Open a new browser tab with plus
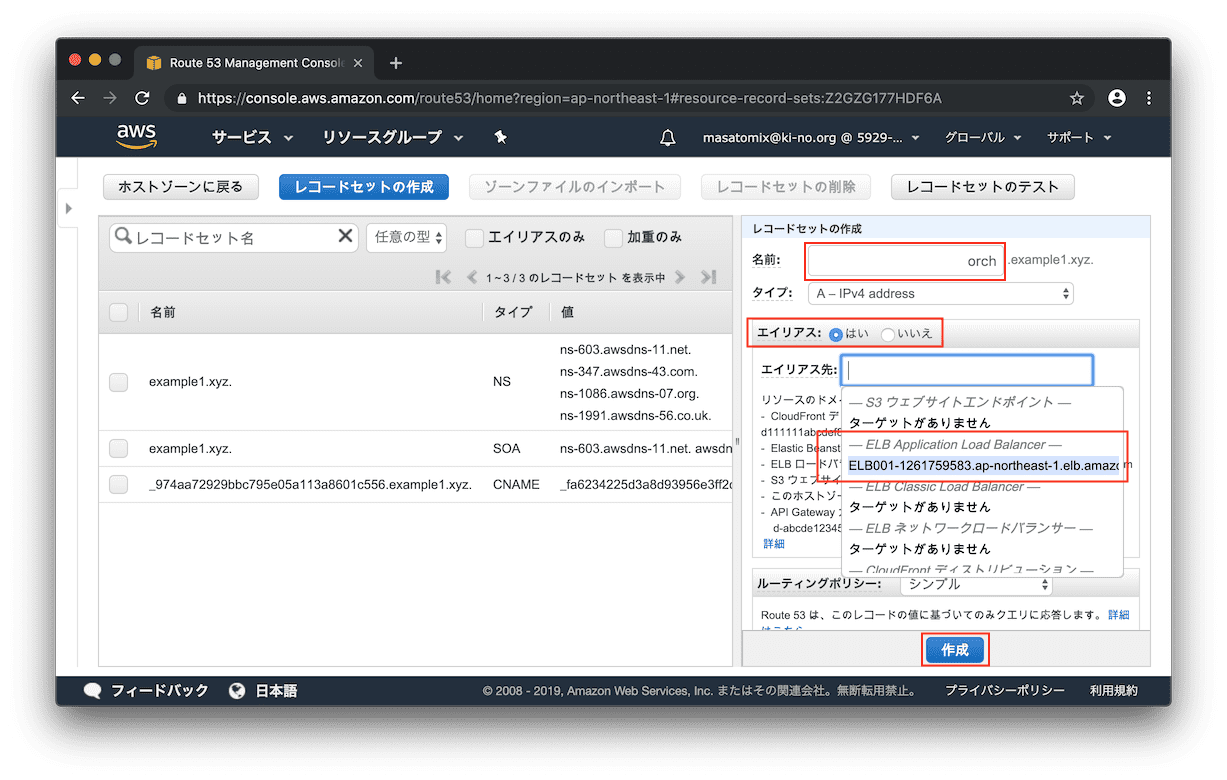Screen dimensions: 1227x780 click(396, 63)
